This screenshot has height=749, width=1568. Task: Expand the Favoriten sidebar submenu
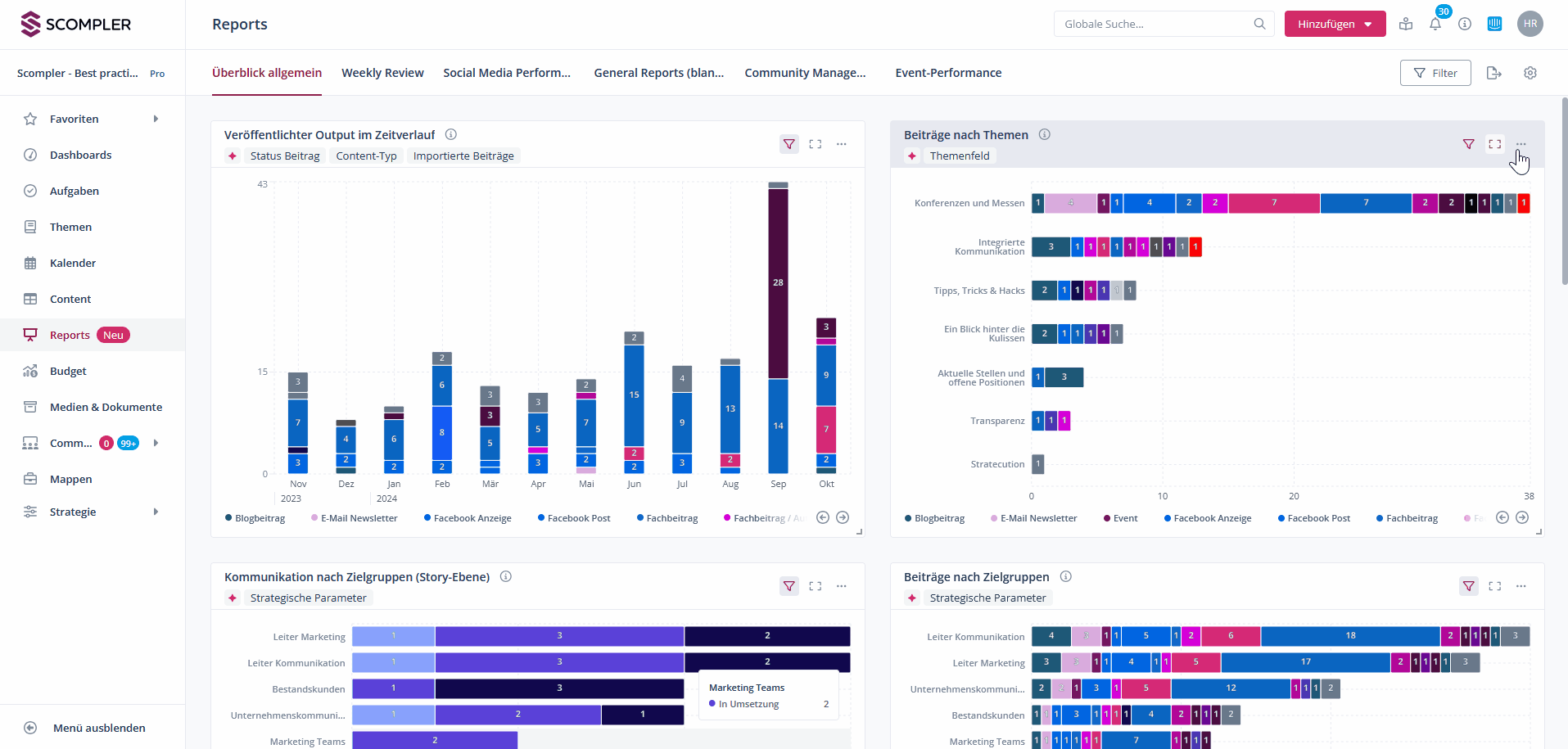(156, 119)
